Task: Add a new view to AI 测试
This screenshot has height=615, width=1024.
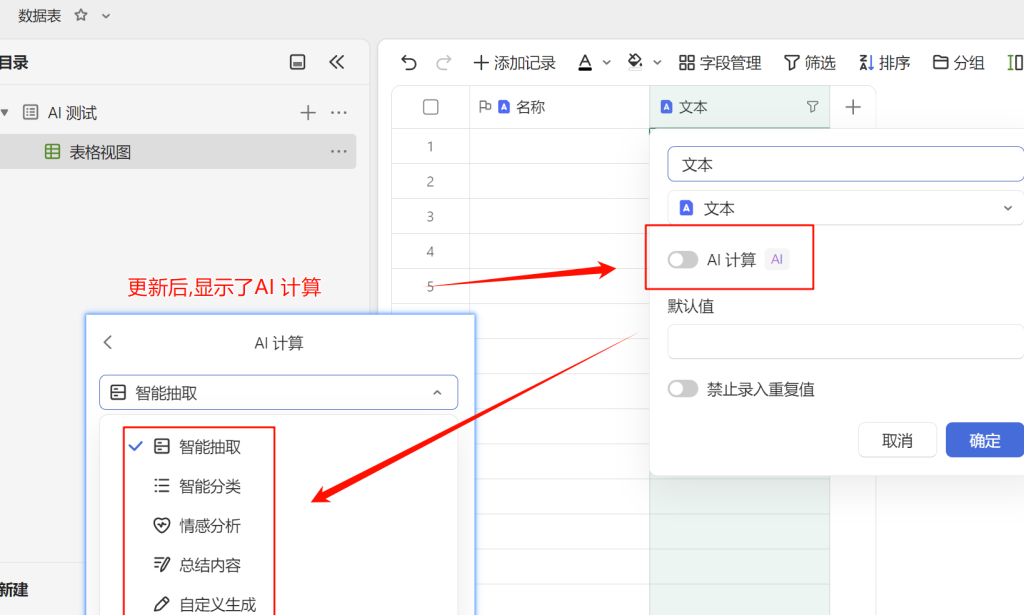Action: (x=308, y=113)
